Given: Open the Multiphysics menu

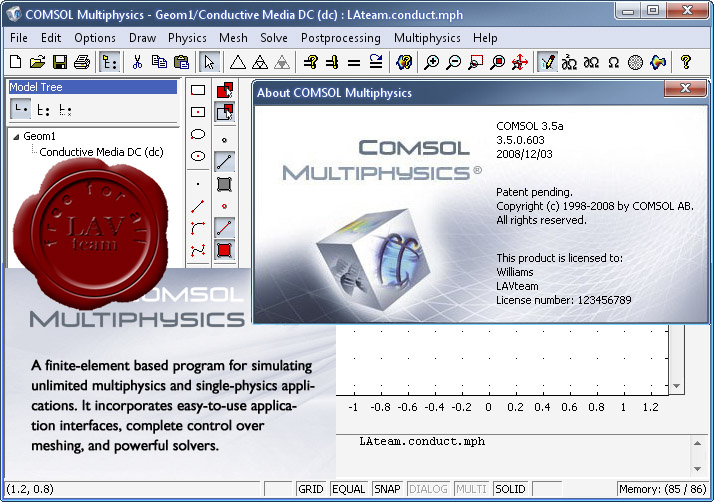Looking at the screenshot, I should [x=427, y=38].
